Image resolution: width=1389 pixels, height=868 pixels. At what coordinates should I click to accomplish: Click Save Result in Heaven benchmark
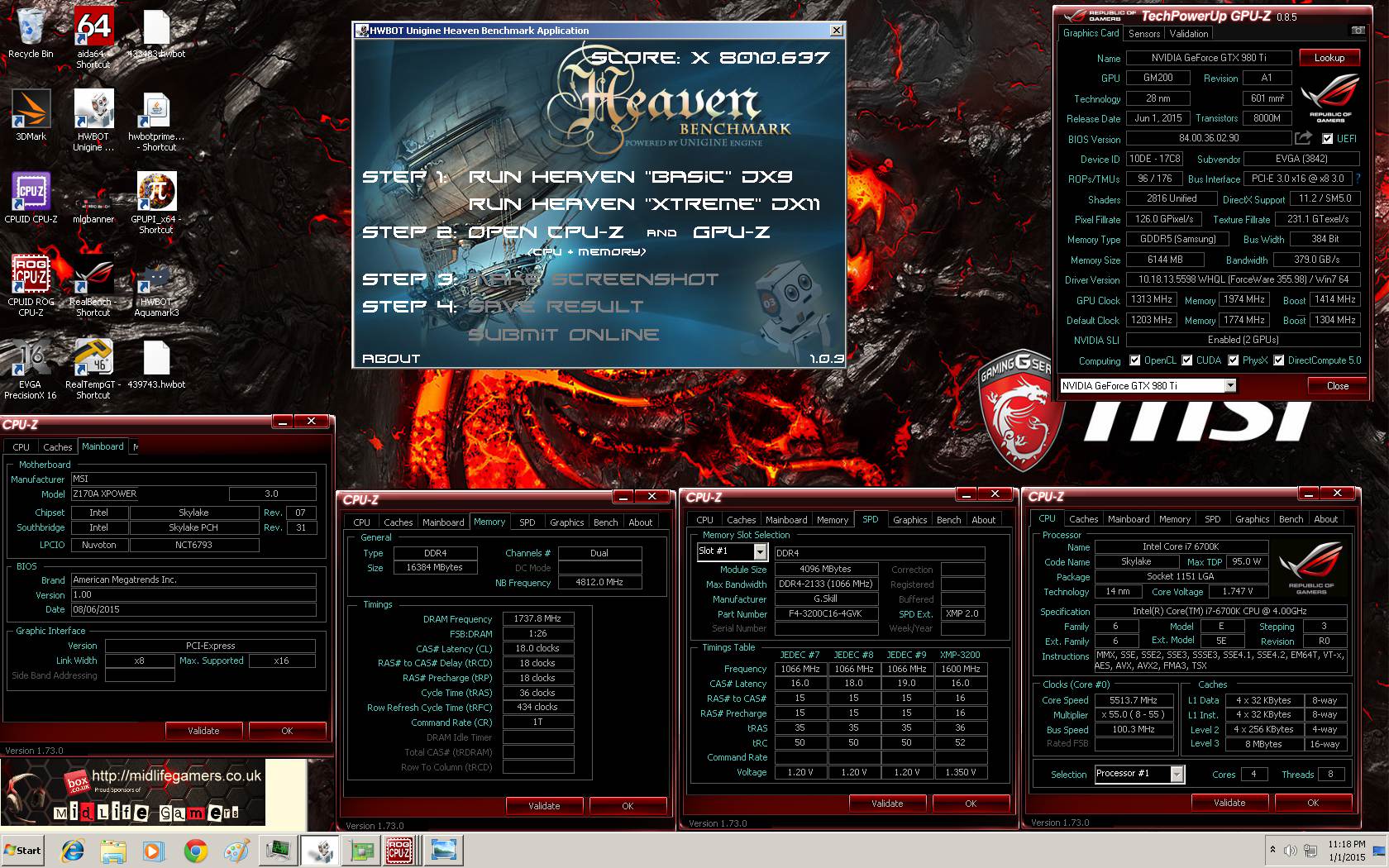tap(556, 307)
